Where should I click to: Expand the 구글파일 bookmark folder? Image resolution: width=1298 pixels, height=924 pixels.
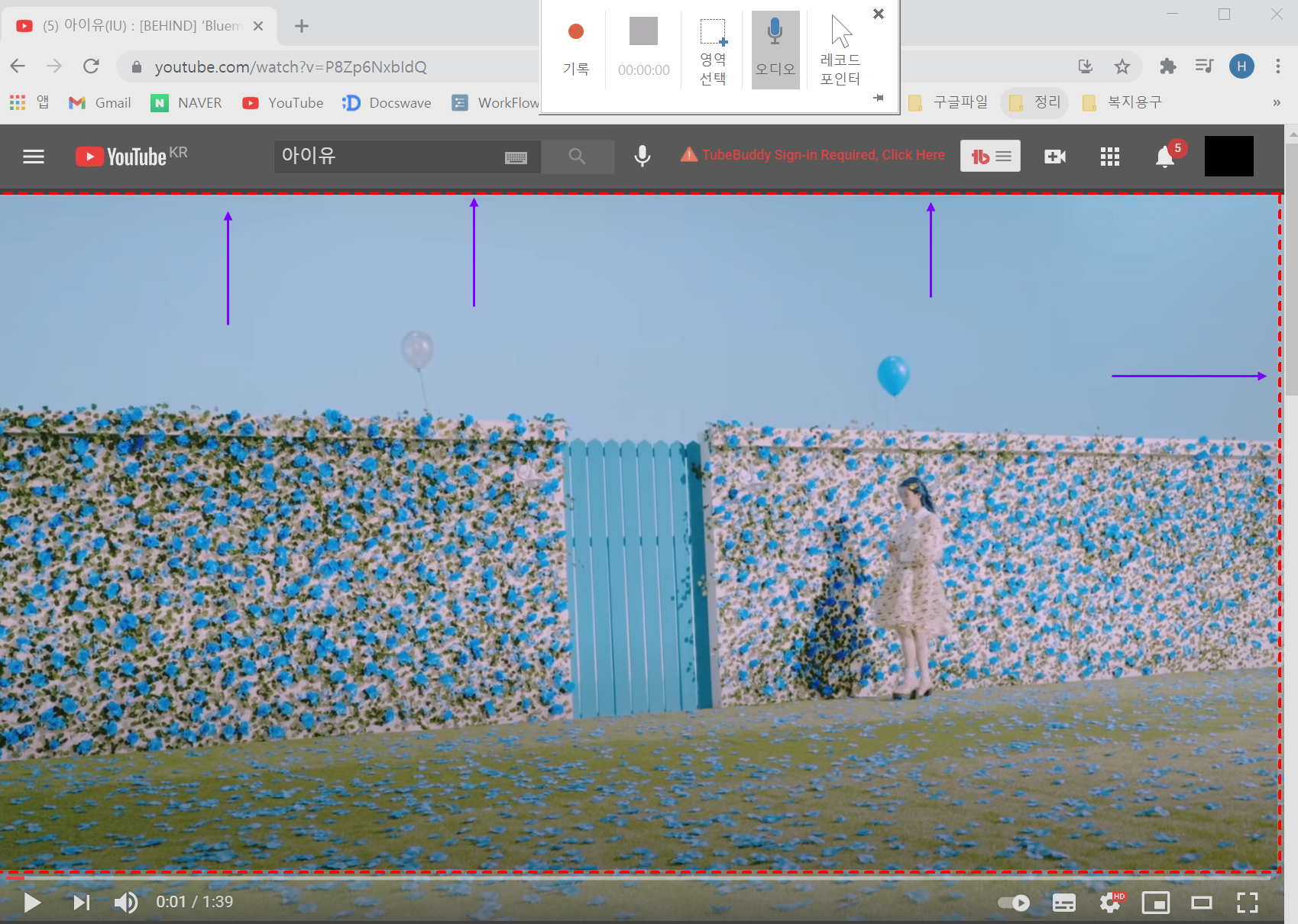pos(948,102)
